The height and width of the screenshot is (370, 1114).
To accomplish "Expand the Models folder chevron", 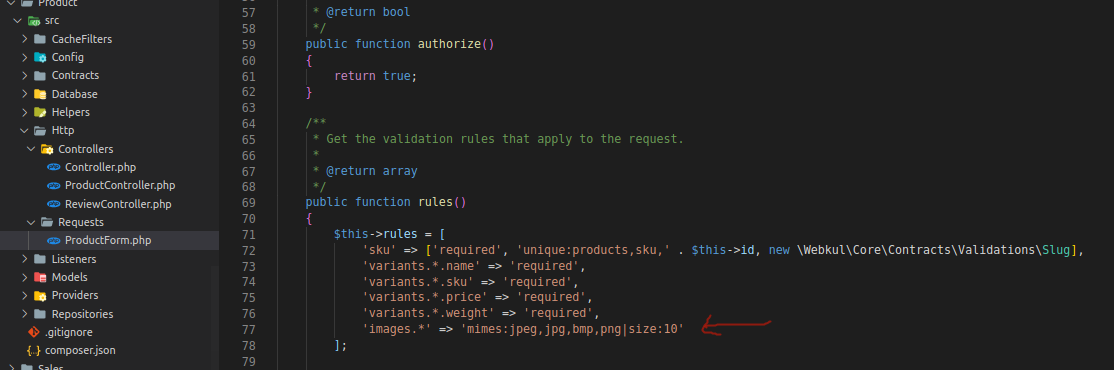I will [25, 277].
